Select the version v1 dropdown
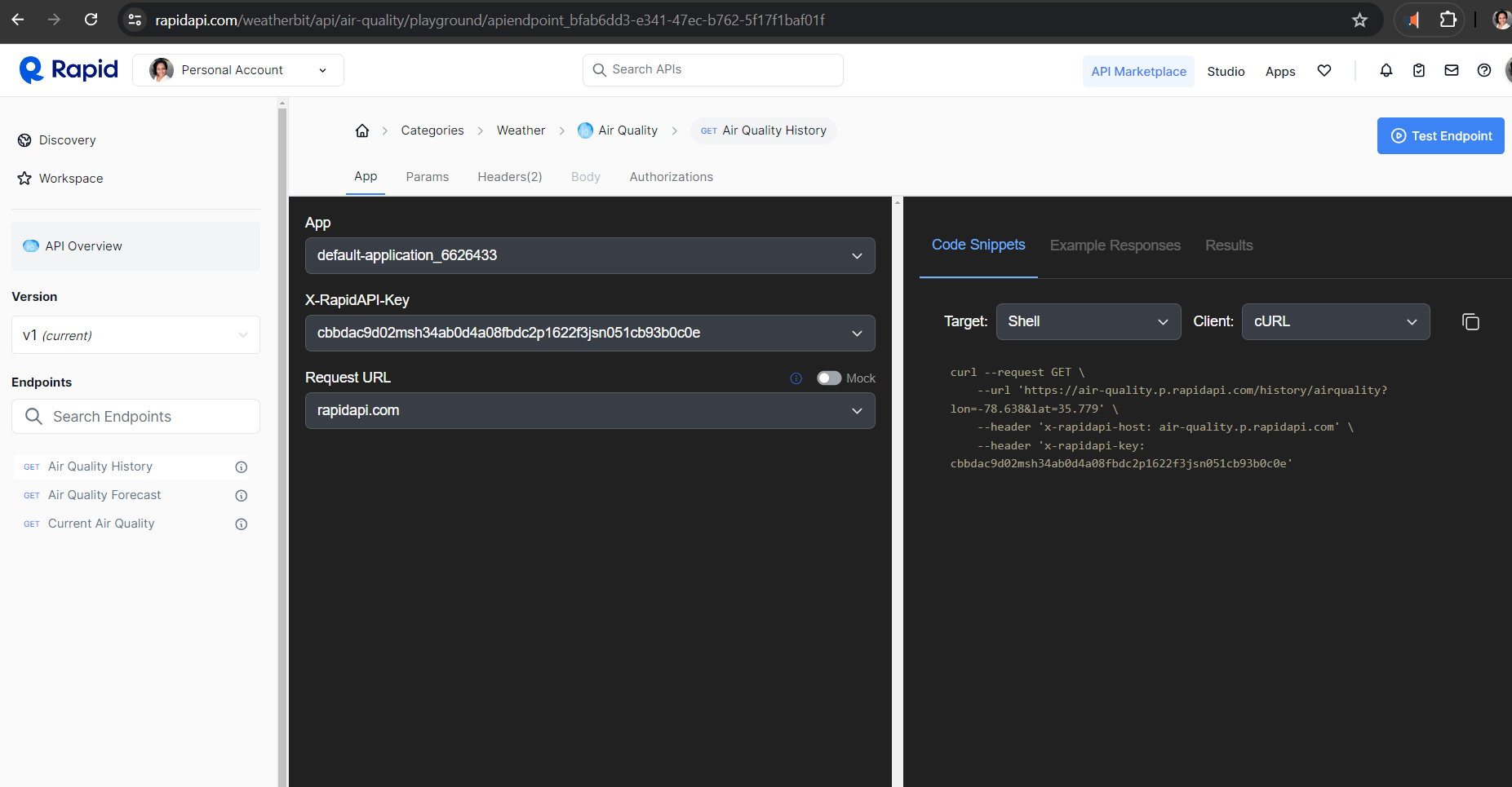The width and height of the screenshot is (1512, 787). tap(135, 335)
